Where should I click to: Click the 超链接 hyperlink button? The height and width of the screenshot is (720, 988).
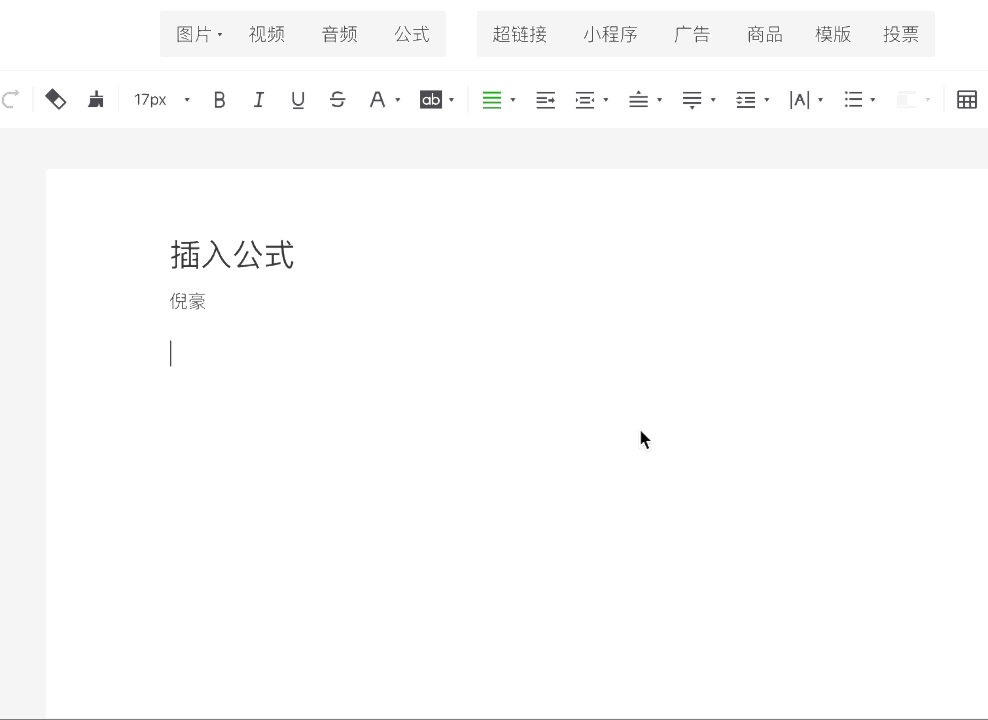pos(520,33)
